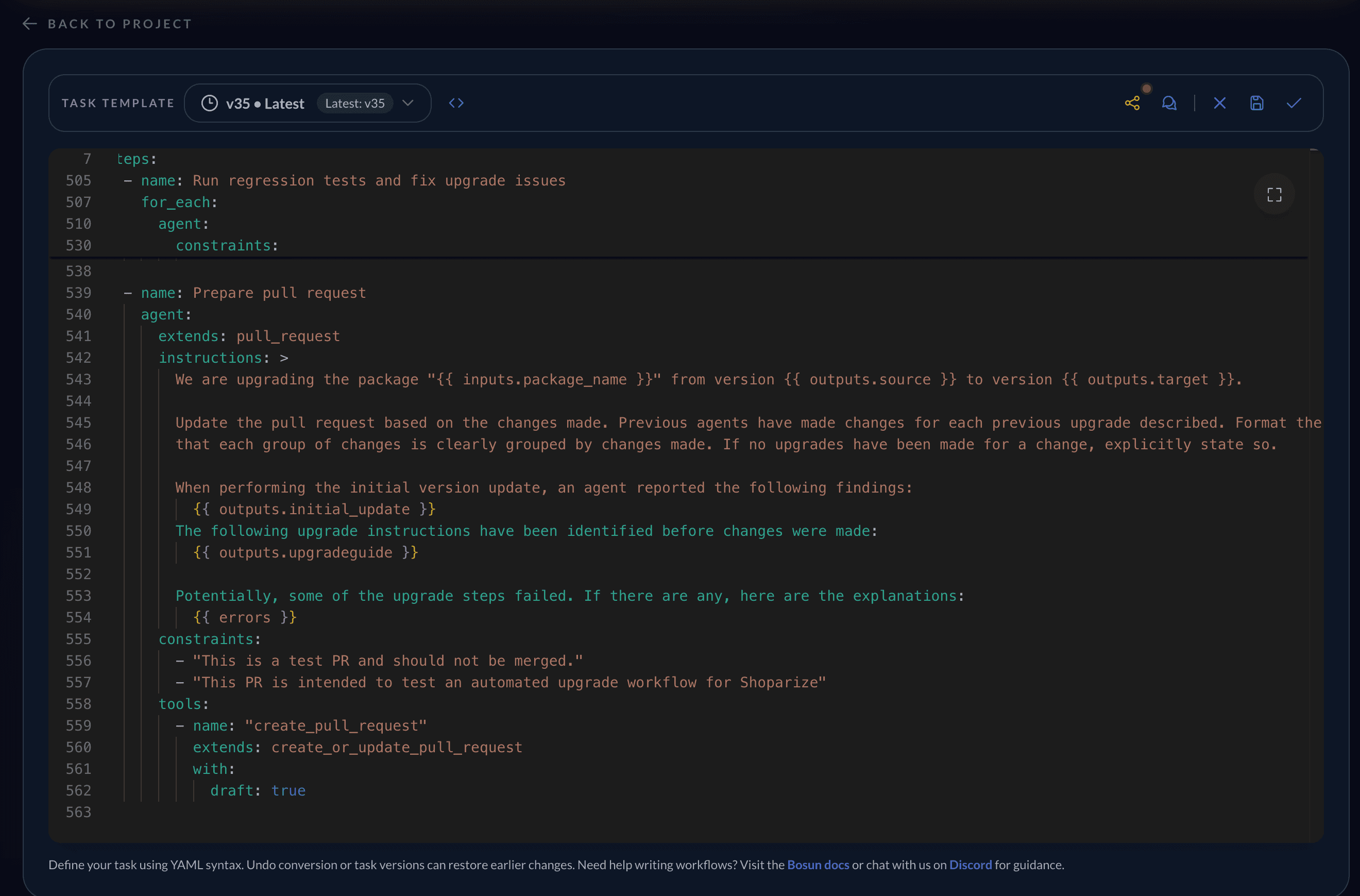Click the blue X discard icon
Image resolution: width=1360 pixels, height=896 pixels.
click(1219, 104)
